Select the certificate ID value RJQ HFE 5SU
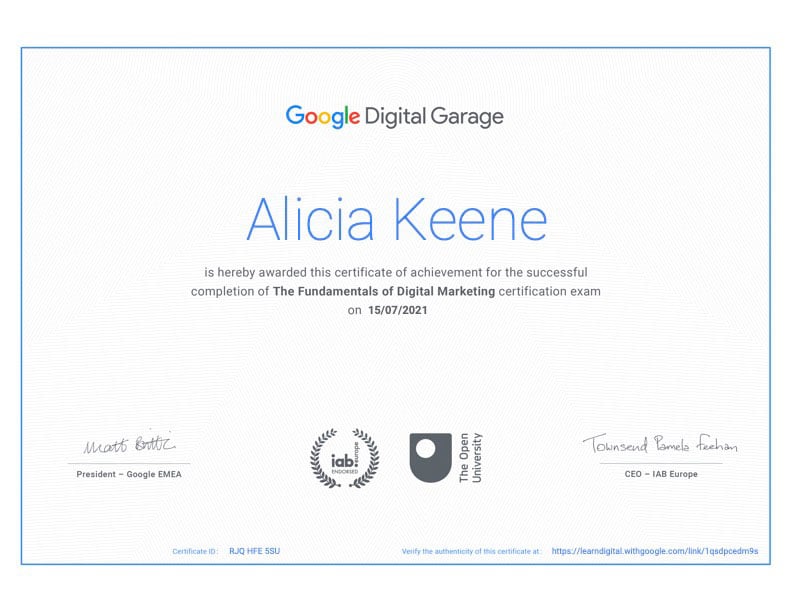 (x=254, y=551)
